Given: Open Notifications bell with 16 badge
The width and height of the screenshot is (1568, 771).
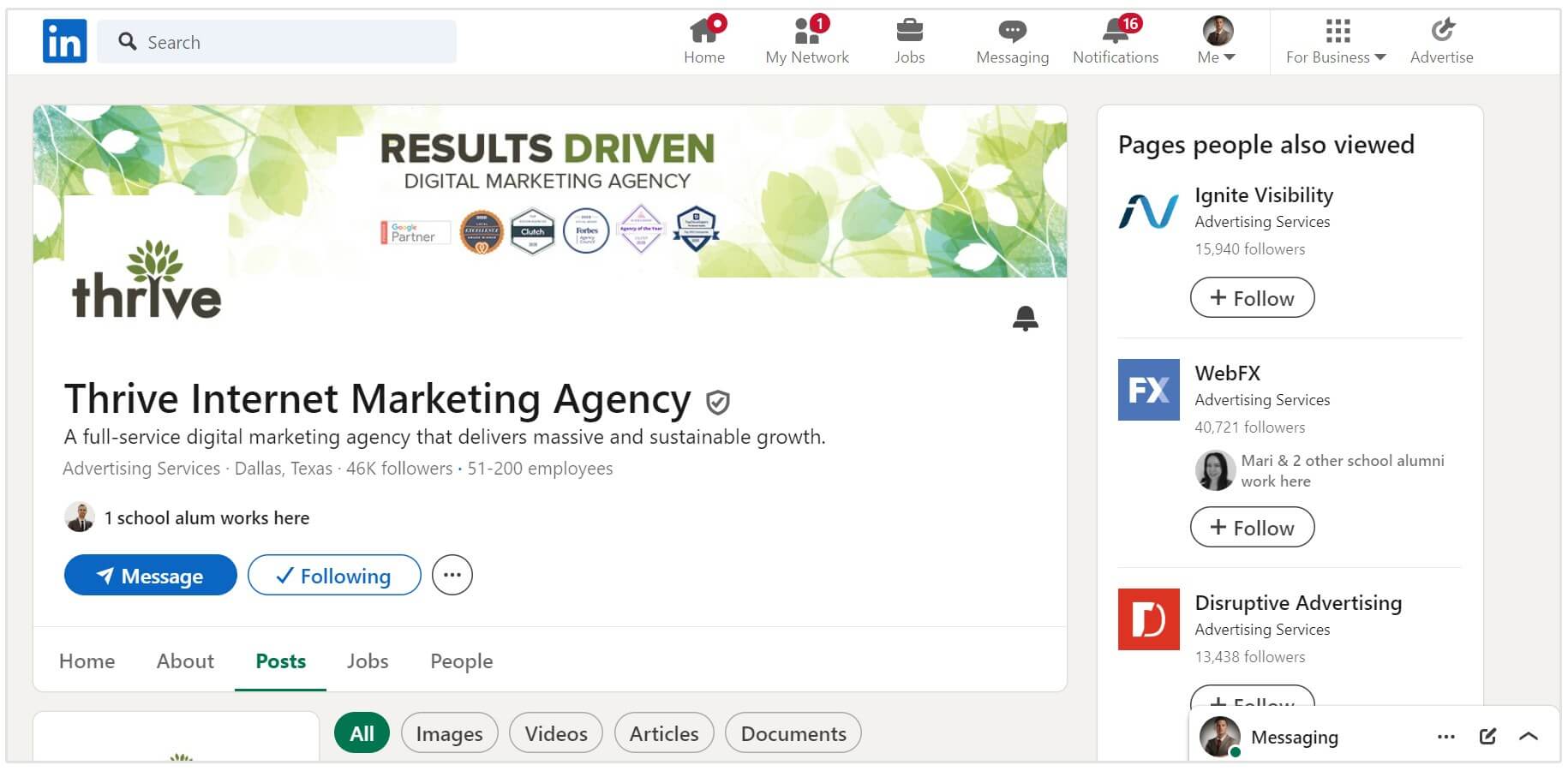Looking at the screenshot, I should [1115, 32].
